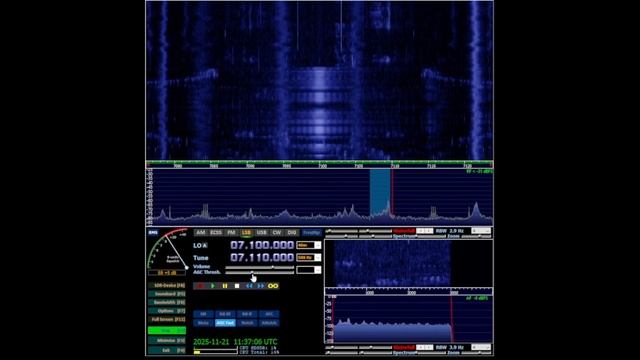This screenshot has height=360, width=640.
Task: Pause playback with the yellow pause icon
Action: coord(224,286)
